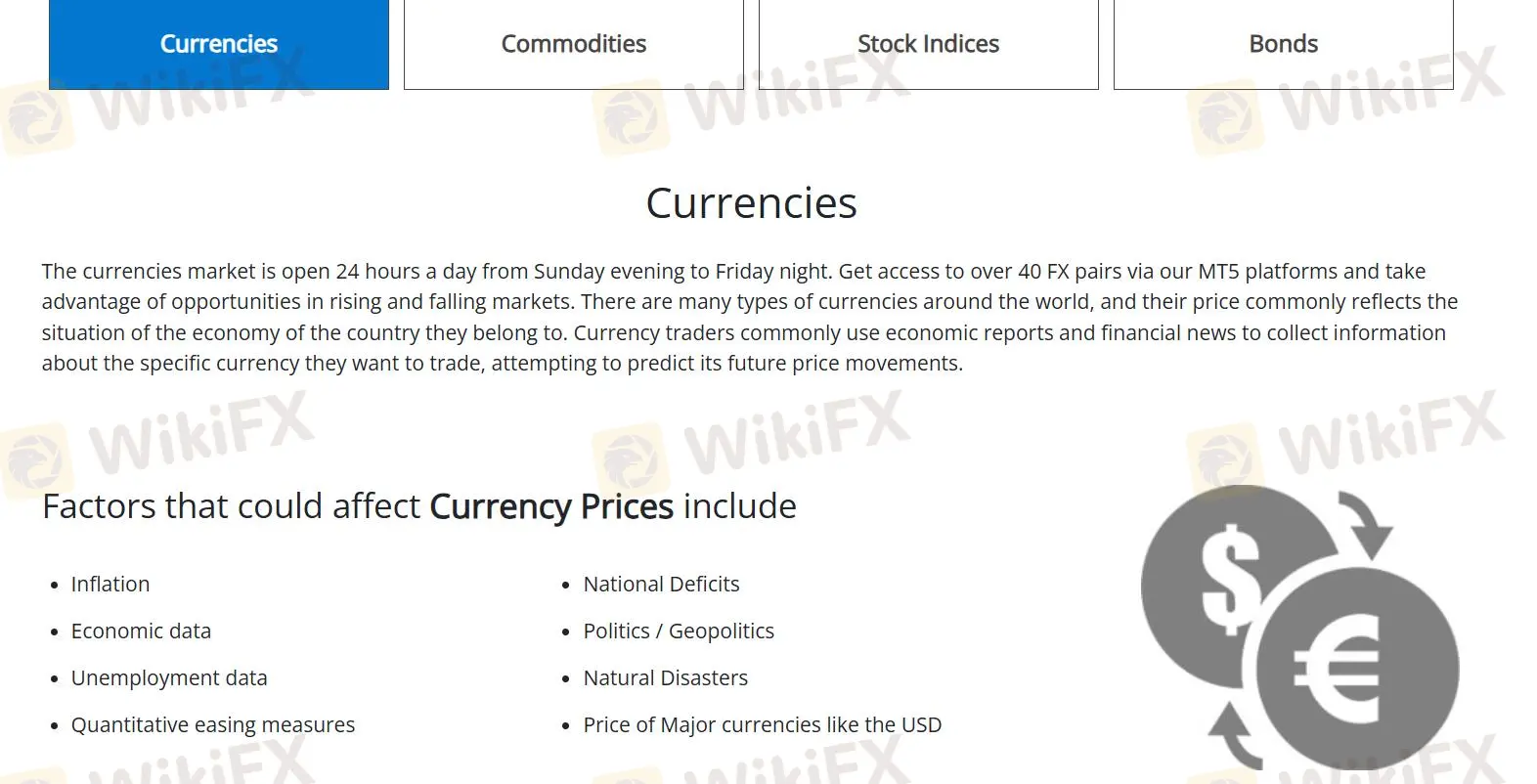Click the Factors that could affect heading
Viewport: 1537px width, 784px height.
coord(419,506)
